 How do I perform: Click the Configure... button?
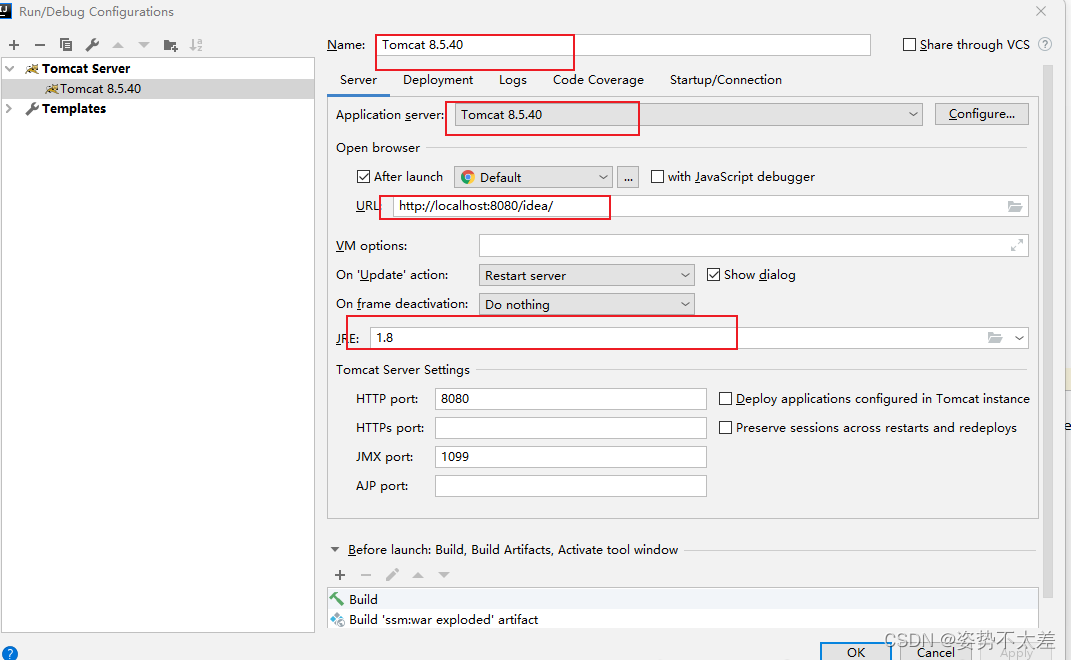coord(982,114)
